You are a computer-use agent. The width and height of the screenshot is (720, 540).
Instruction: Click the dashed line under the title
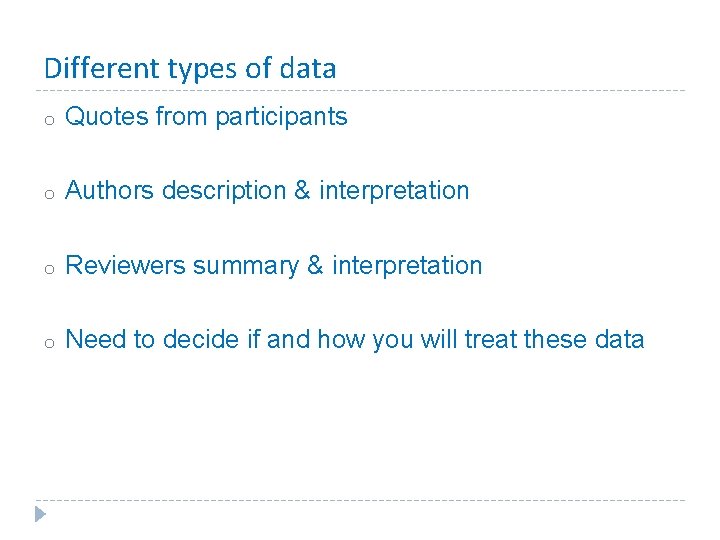tap(360, 90)
